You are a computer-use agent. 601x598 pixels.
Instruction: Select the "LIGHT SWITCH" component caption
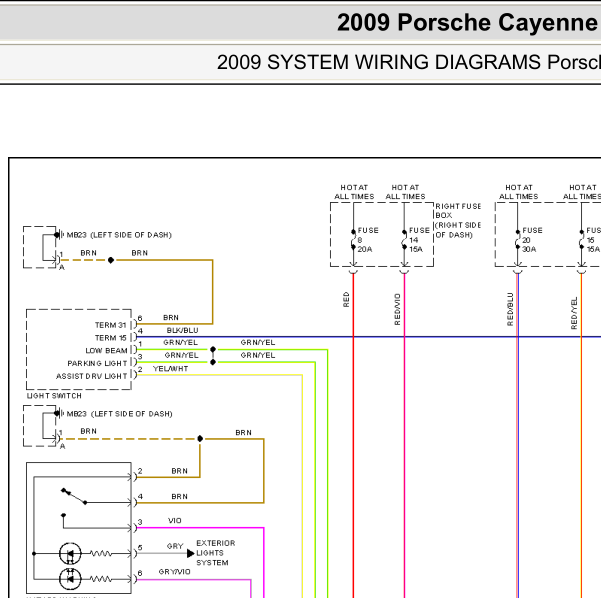pyautogui.click(x=54, y=396)
